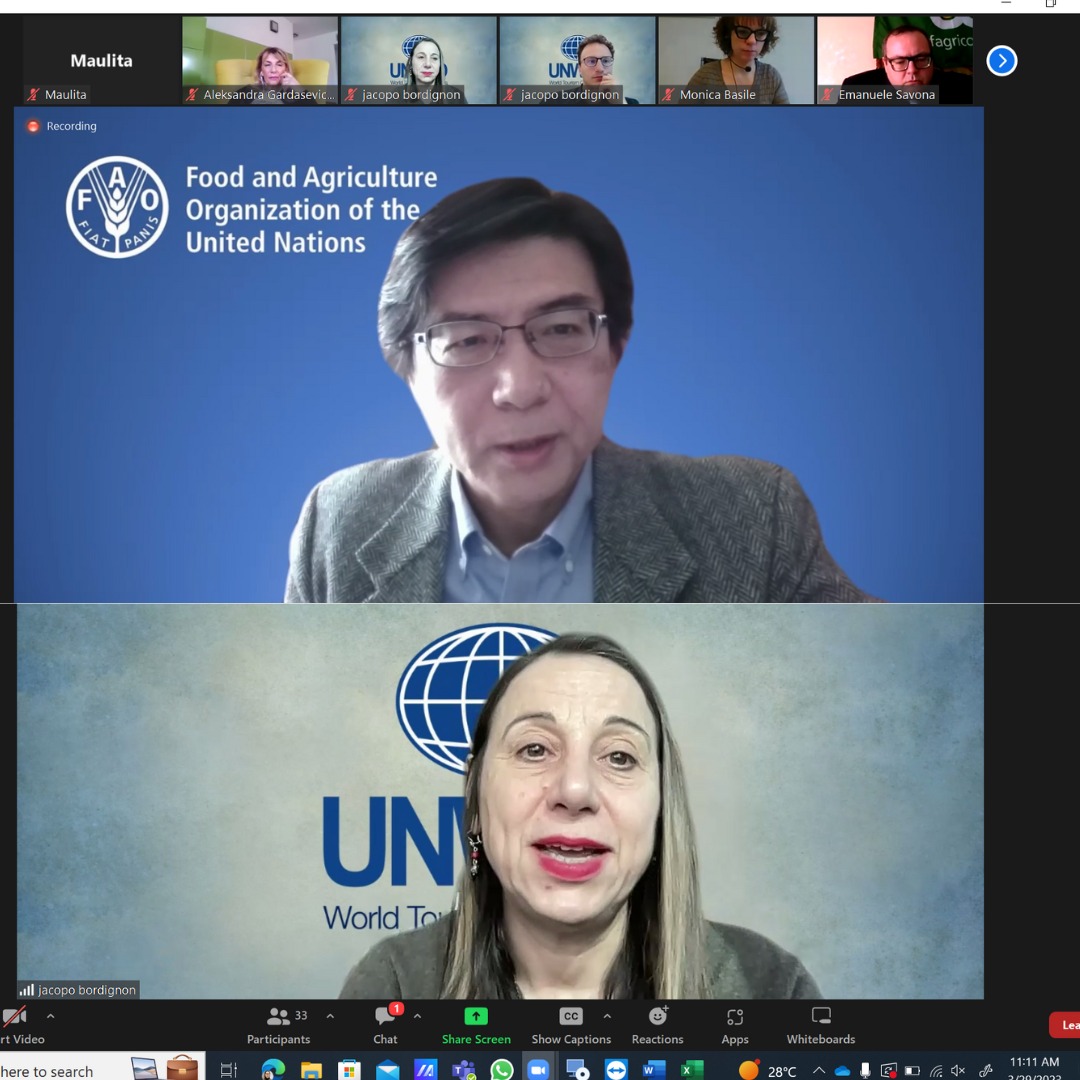Click muted mic icon on Emanuele Savona's tile
The image size is (1080, 1080).
(827, 94)
